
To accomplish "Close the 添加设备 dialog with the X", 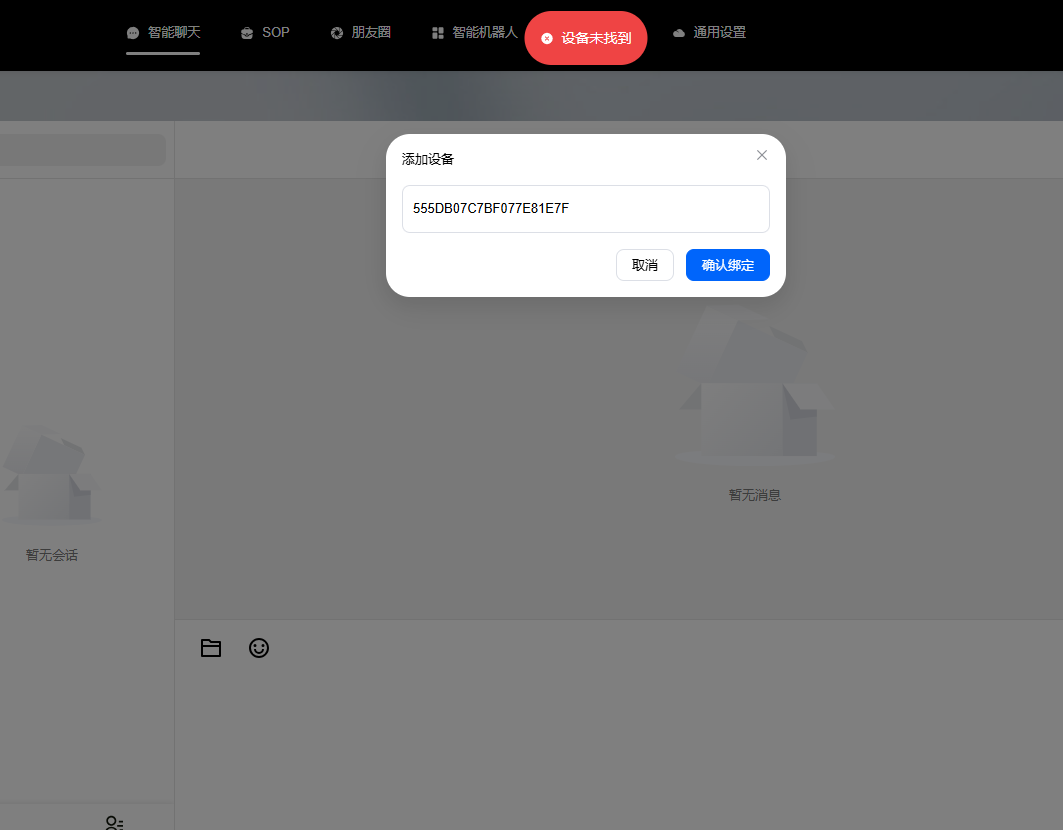I will pyautogui.click(x=762, y=155).
